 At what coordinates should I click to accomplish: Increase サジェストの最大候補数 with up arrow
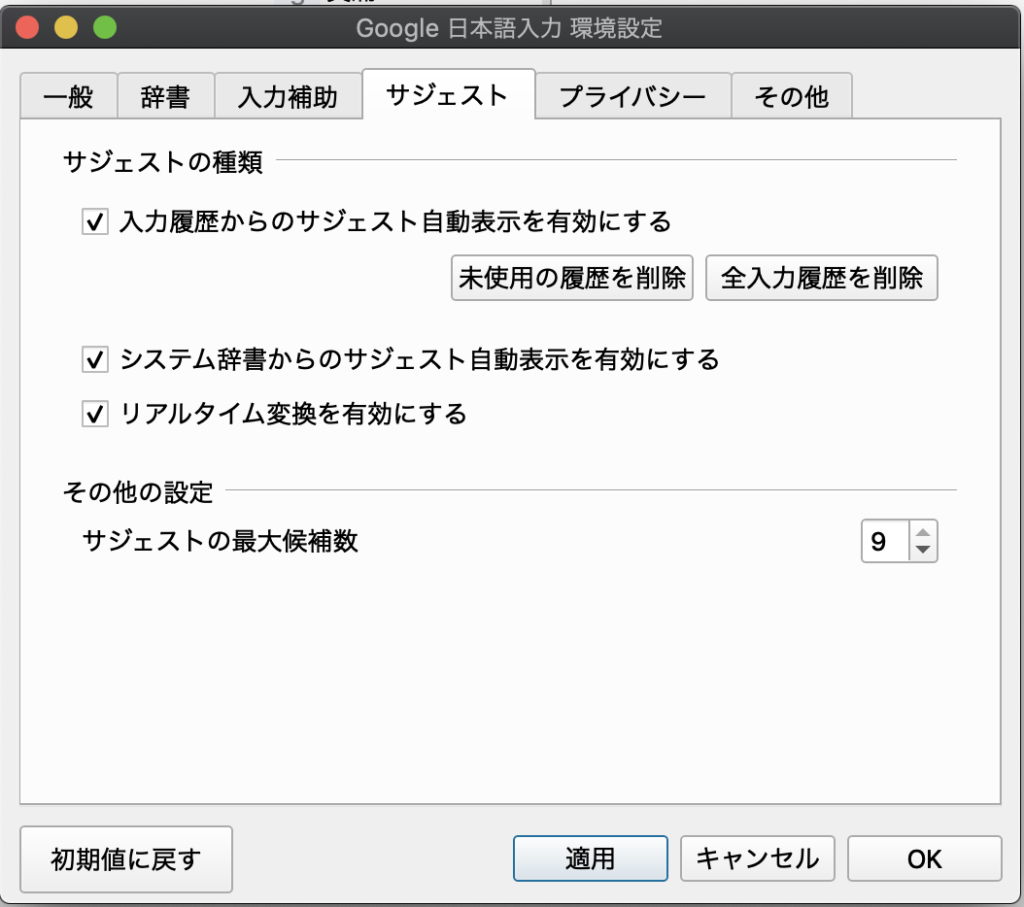click(923, 532)
